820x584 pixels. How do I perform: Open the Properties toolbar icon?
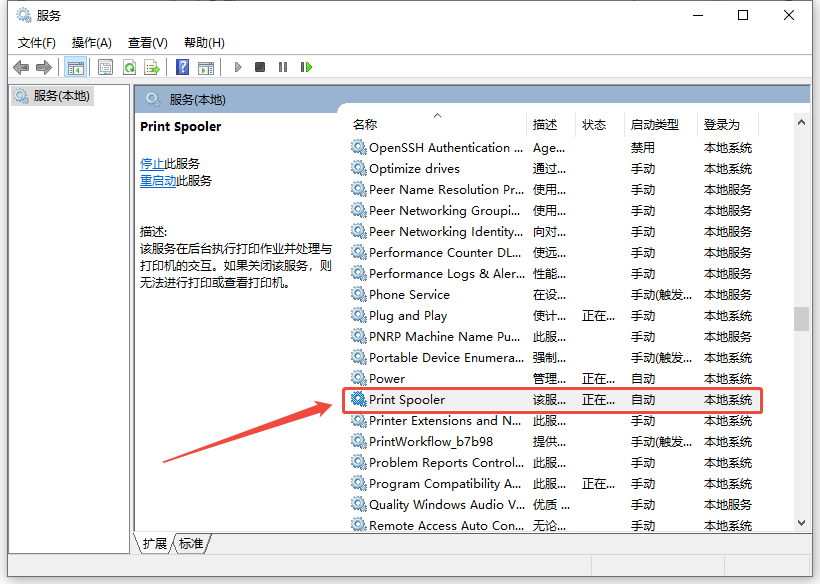(105, 67)
